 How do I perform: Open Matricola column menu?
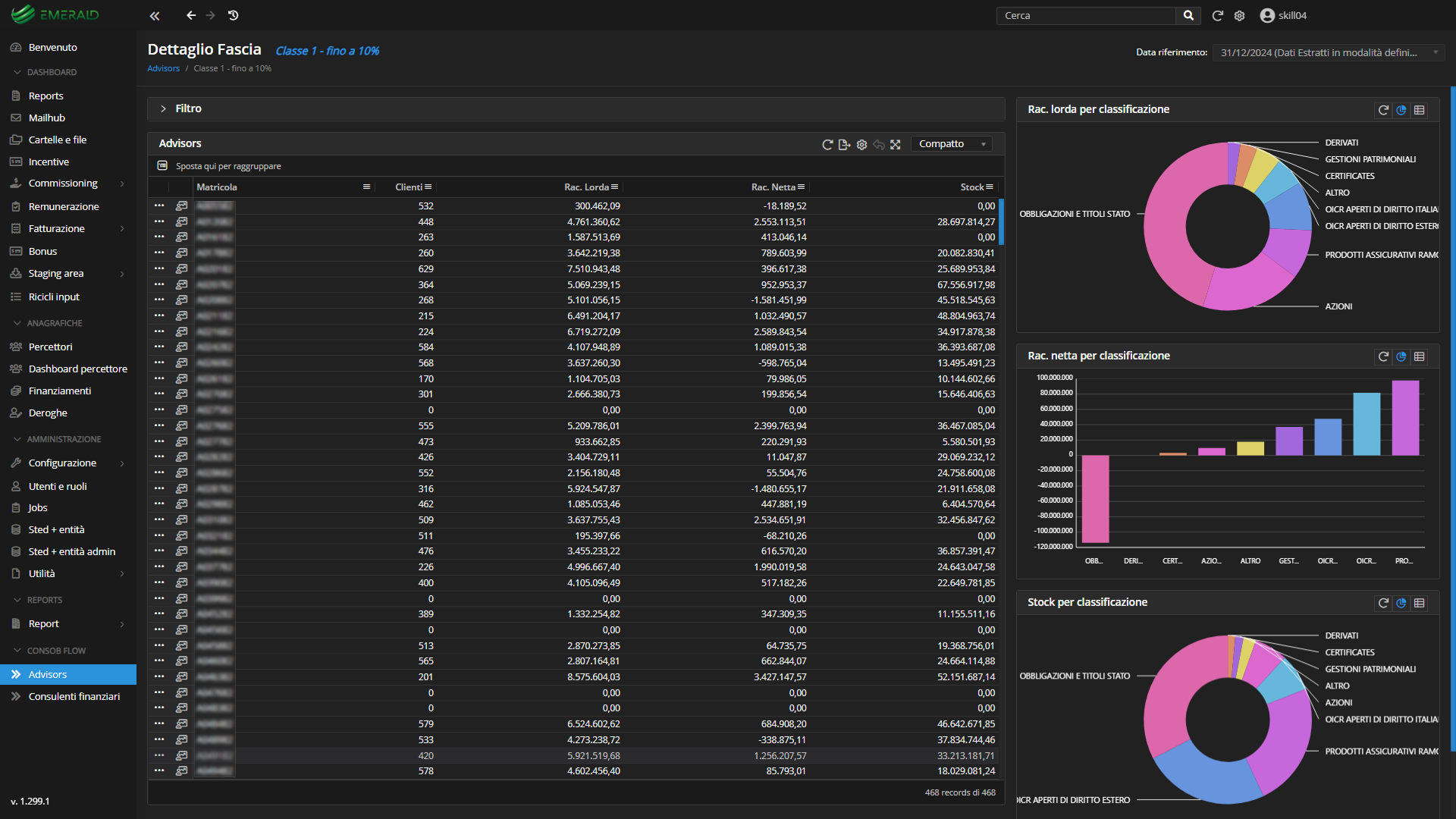[x=366, y=187]
